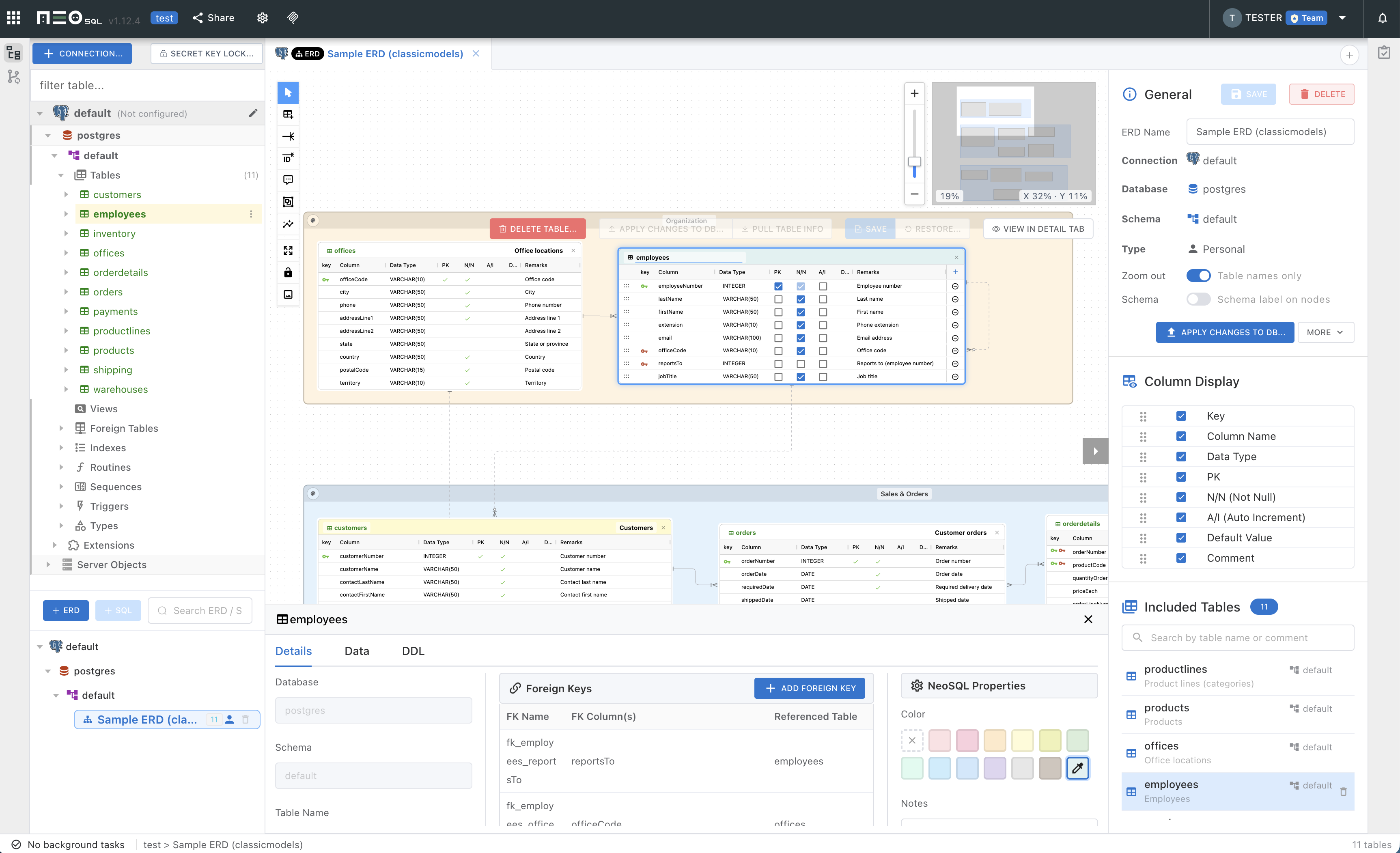The width and height of the screenshot is (1400, 853).
Task: Pick the light blue color swatch
Action: point(939,768)
